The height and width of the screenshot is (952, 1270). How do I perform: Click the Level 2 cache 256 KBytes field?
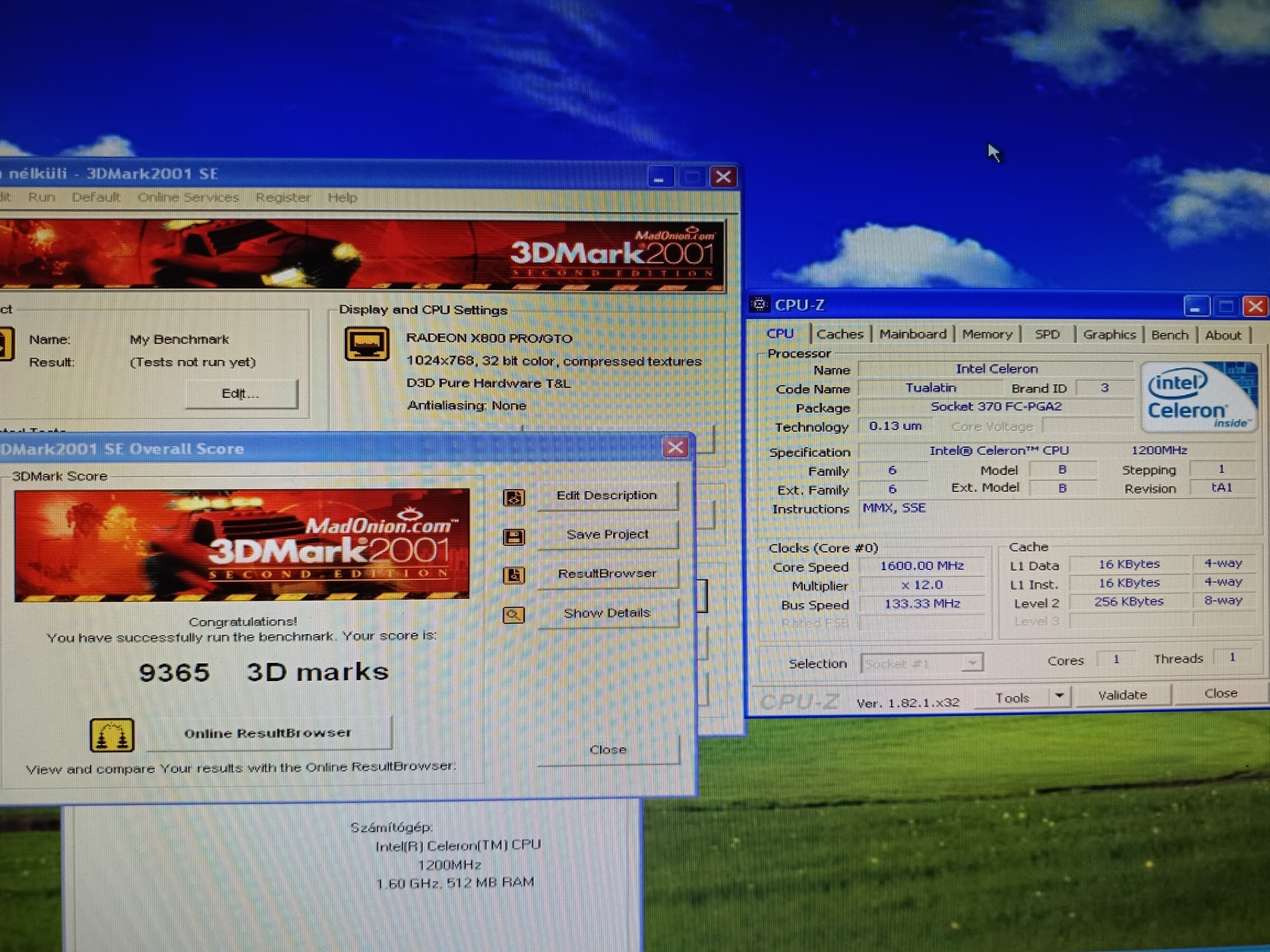tap(1129, 601)
